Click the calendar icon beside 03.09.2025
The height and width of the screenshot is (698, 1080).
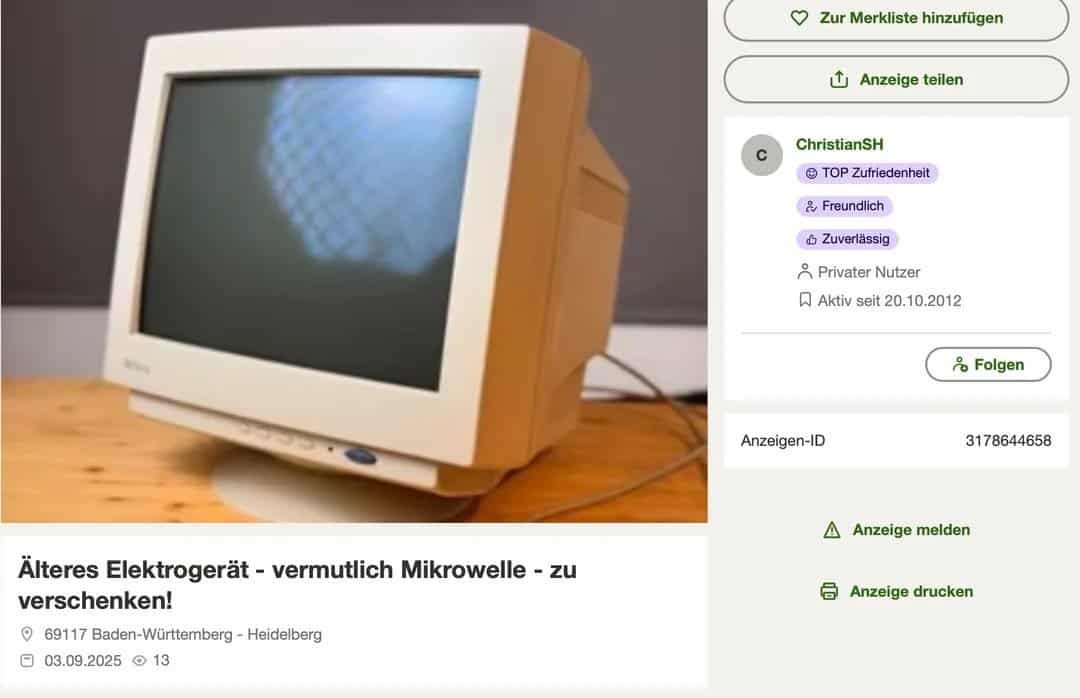pos(27,660)
